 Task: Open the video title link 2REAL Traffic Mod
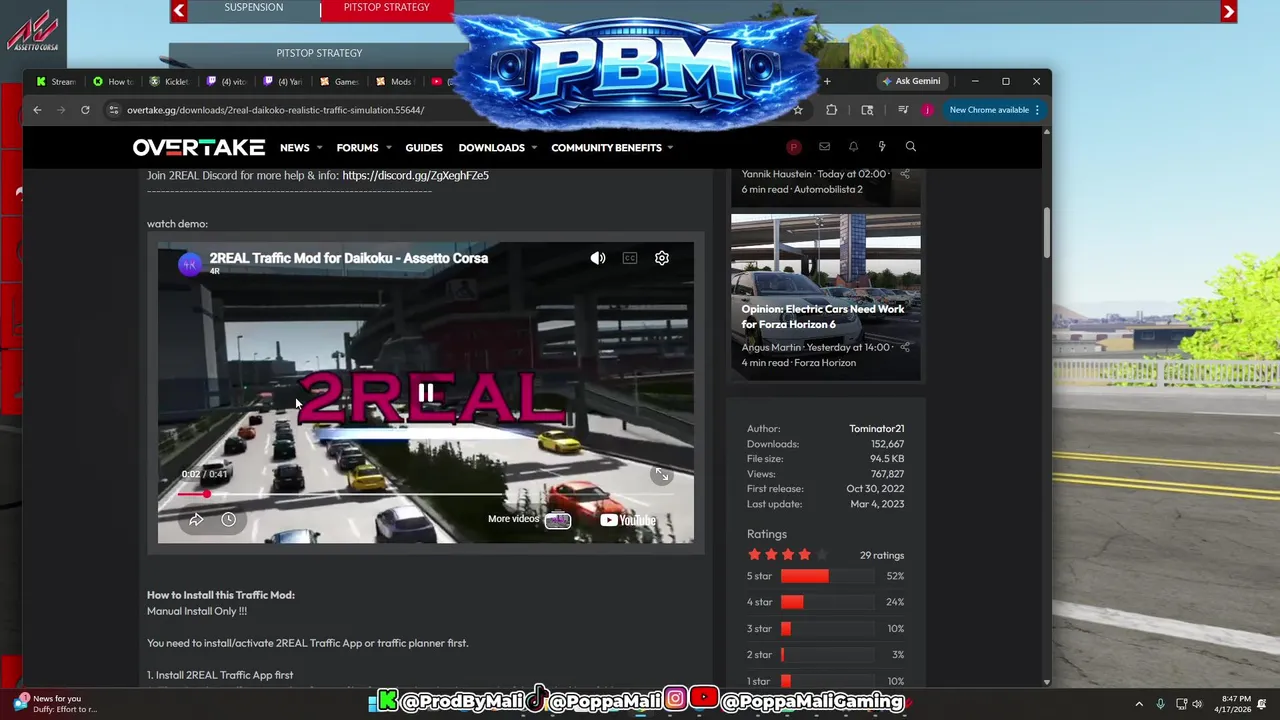(349, 258)
